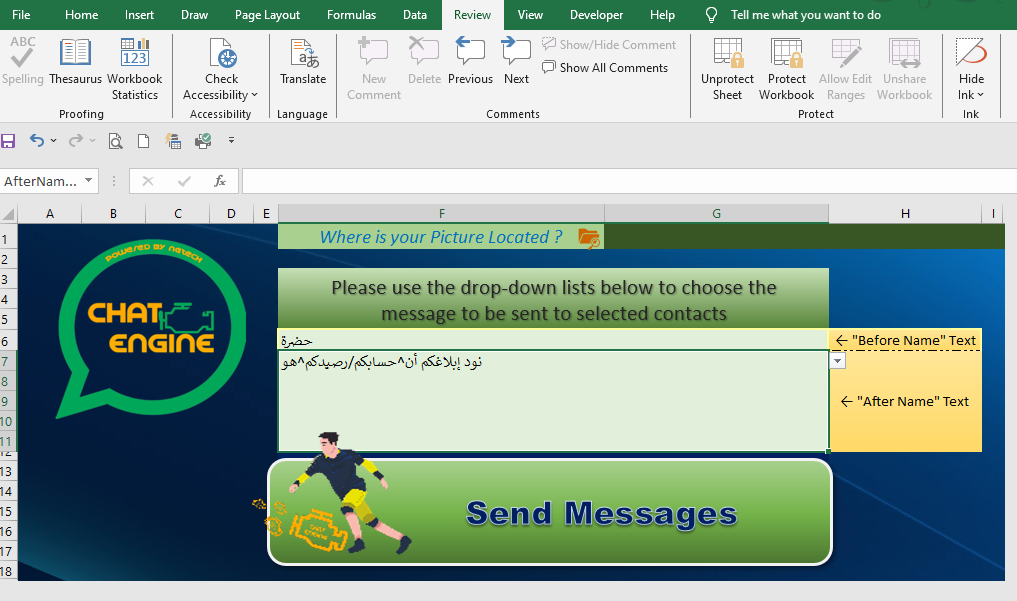Click the Send Messages button
The width and height of the screenshot is (1017, 601).
[x=549, y=512]
